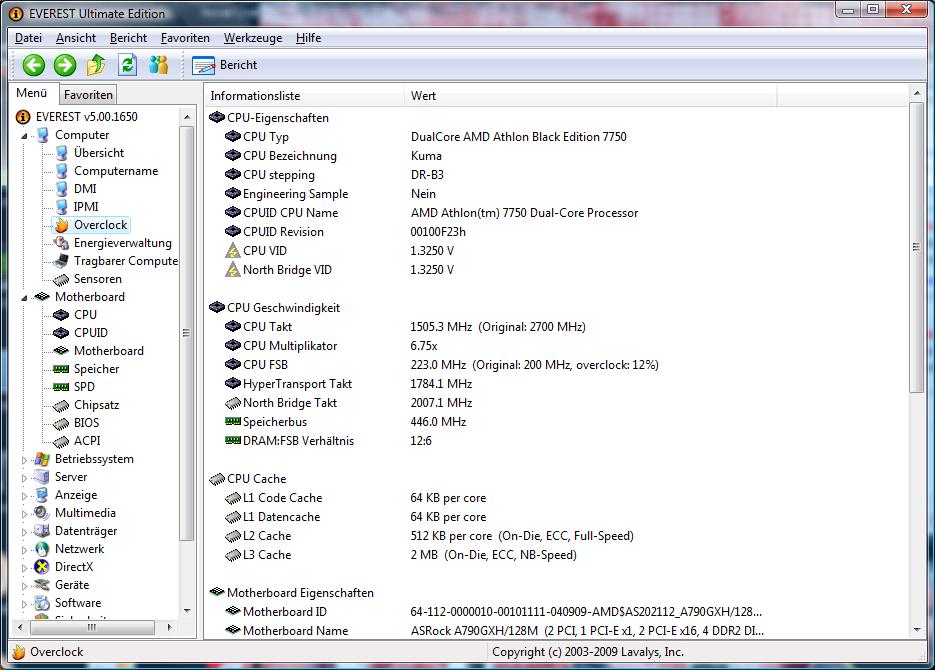Select the Übersicht icon in tree
This screenshot has width=935, height=670.
(x=61, y=153)
